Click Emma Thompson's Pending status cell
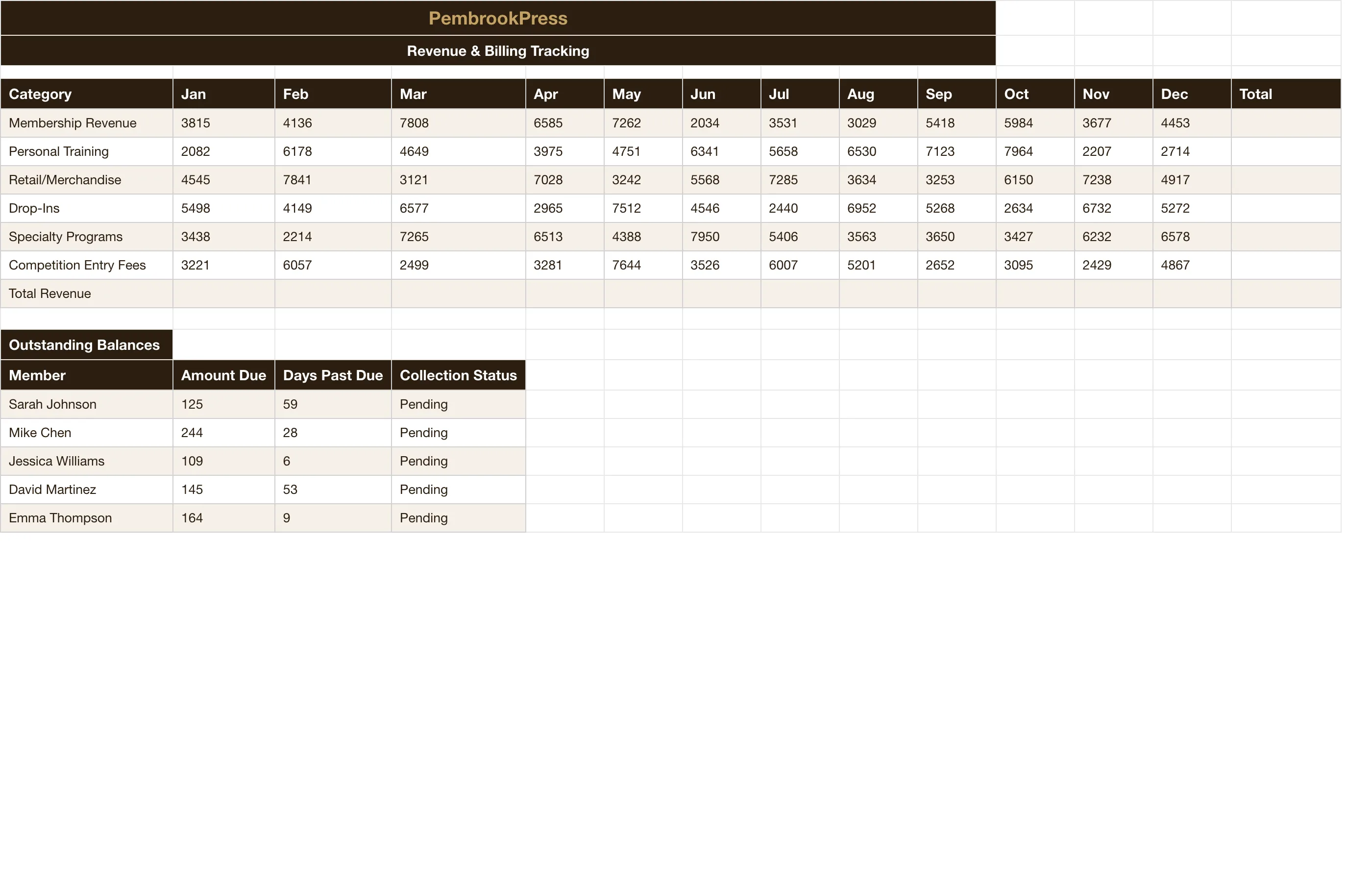This screenshot has width=1372, height=882. (458, 518)
